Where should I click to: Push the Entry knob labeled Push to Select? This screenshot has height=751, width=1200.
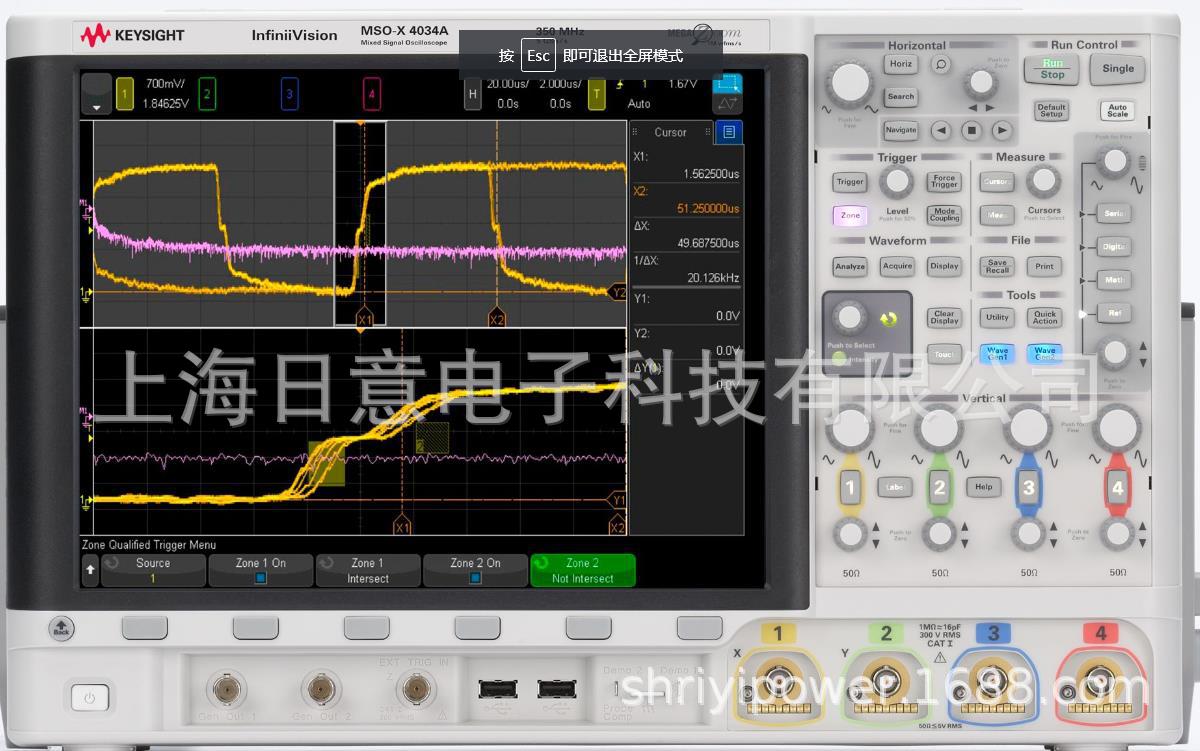[849, 318]
